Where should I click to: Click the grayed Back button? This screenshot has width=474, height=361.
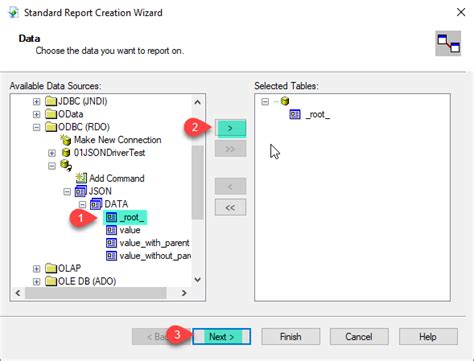[x=162, y=337]
